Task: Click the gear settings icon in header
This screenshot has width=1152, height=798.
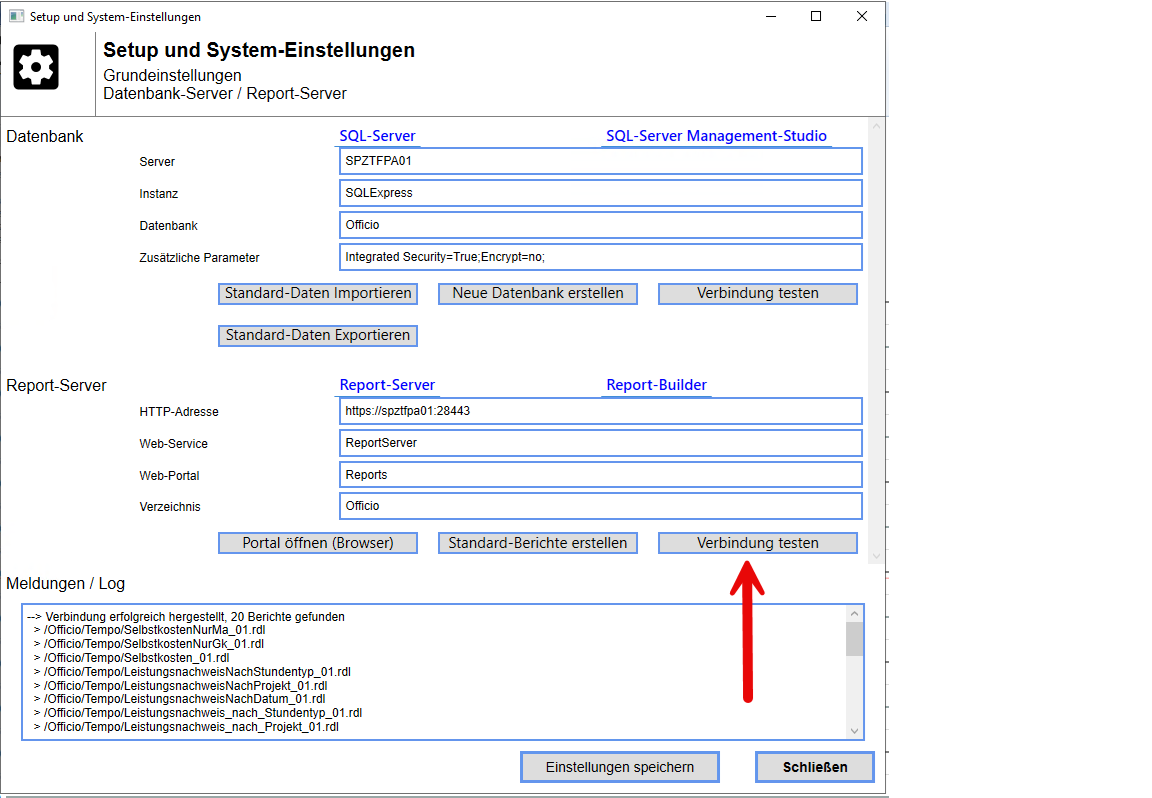Action: [36, 67]
